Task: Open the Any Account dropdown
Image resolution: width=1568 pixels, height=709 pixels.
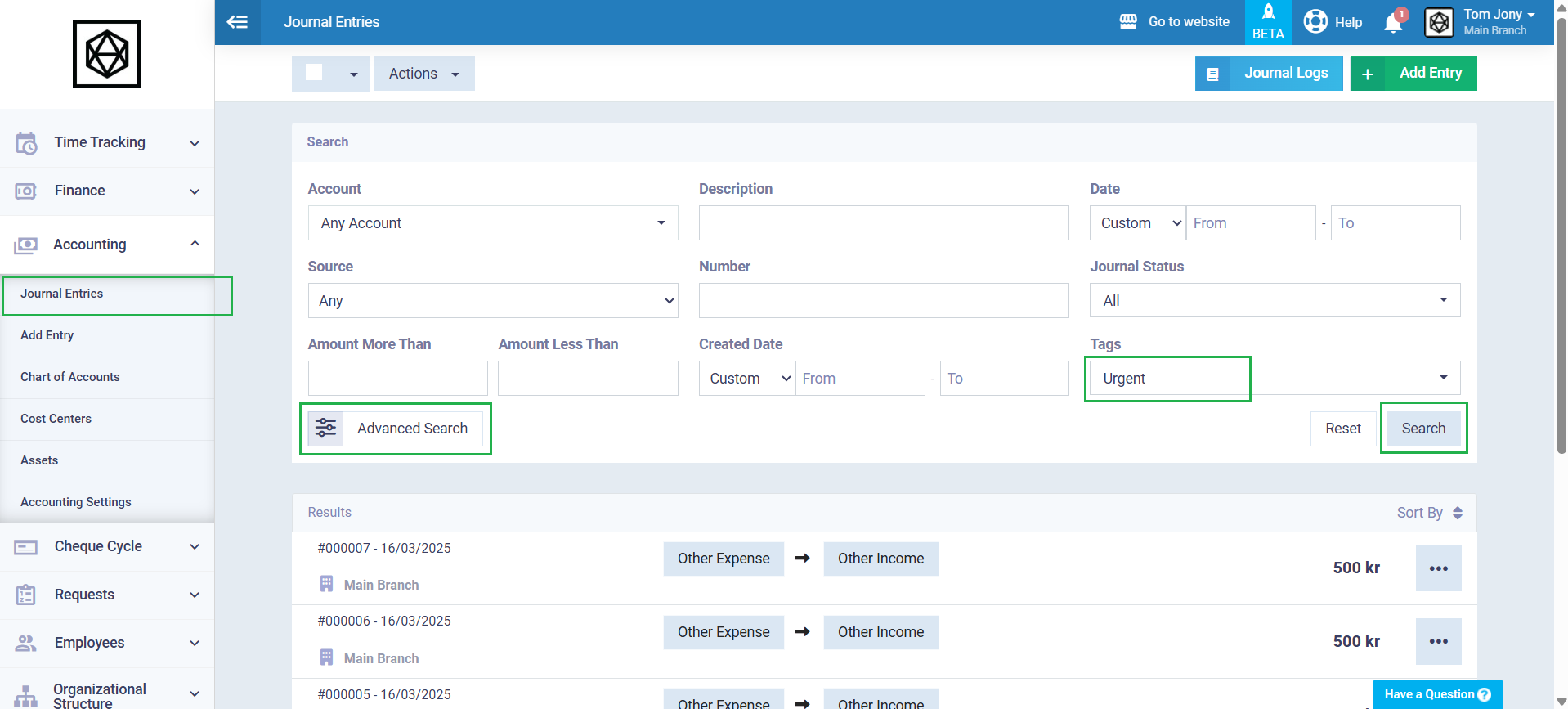Action: pyautogui.click(x=493, y=222)
